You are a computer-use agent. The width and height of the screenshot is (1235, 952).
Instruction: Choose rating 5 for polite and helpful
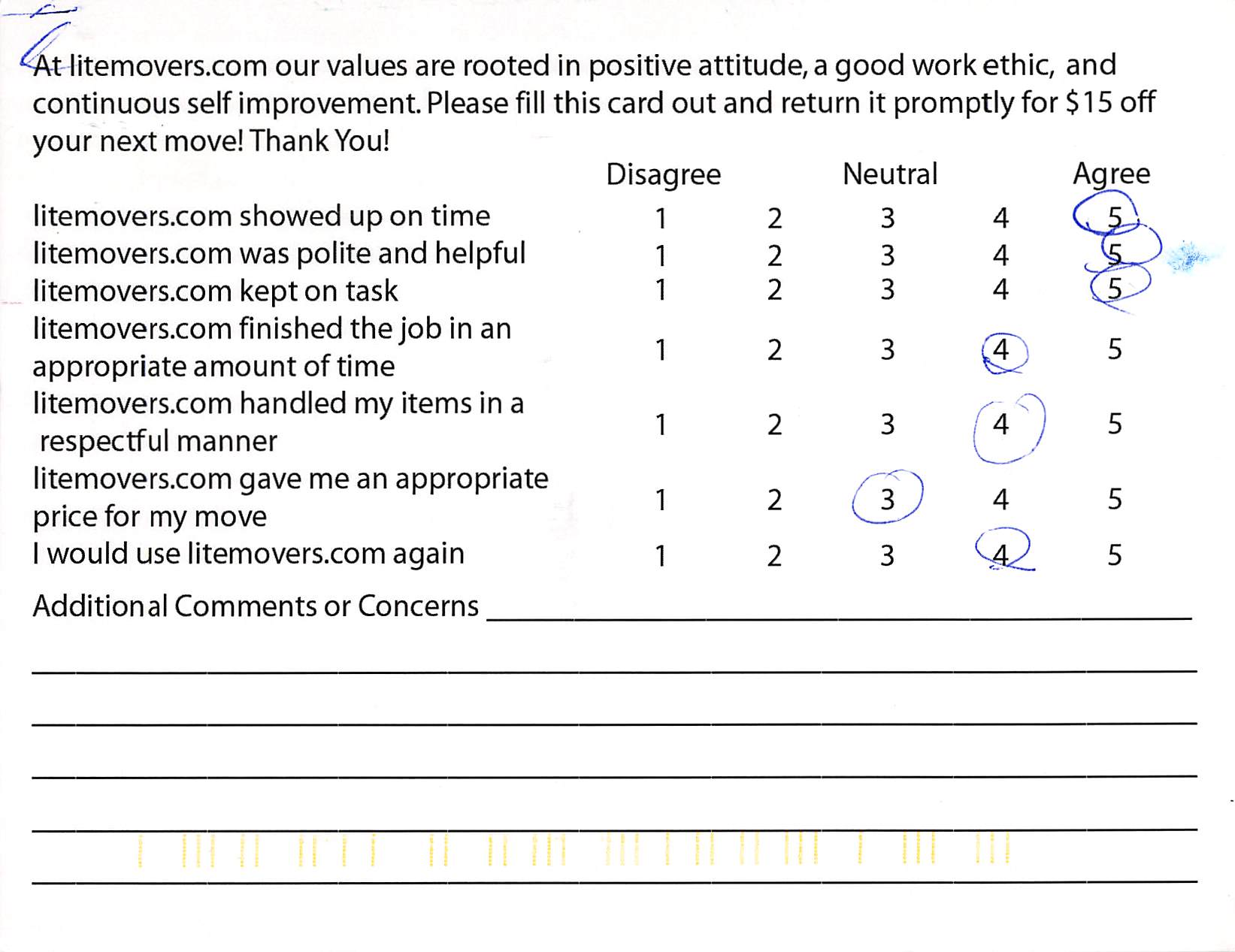click(x=1115, y=255)
